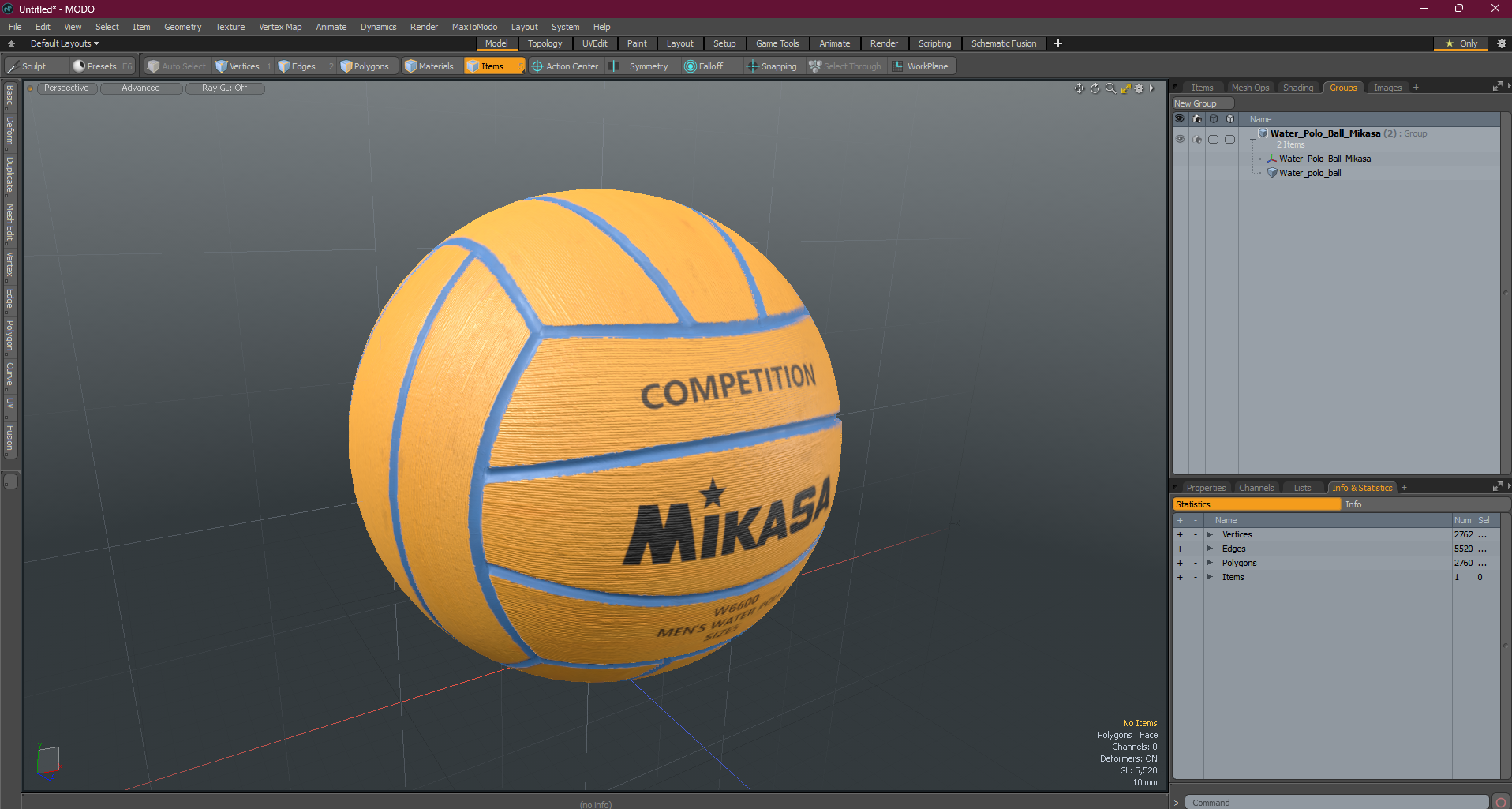Viewport: 1512px width, 809px height.
Task: Expand the Polygons statistics row
Action: point(1210,563)
